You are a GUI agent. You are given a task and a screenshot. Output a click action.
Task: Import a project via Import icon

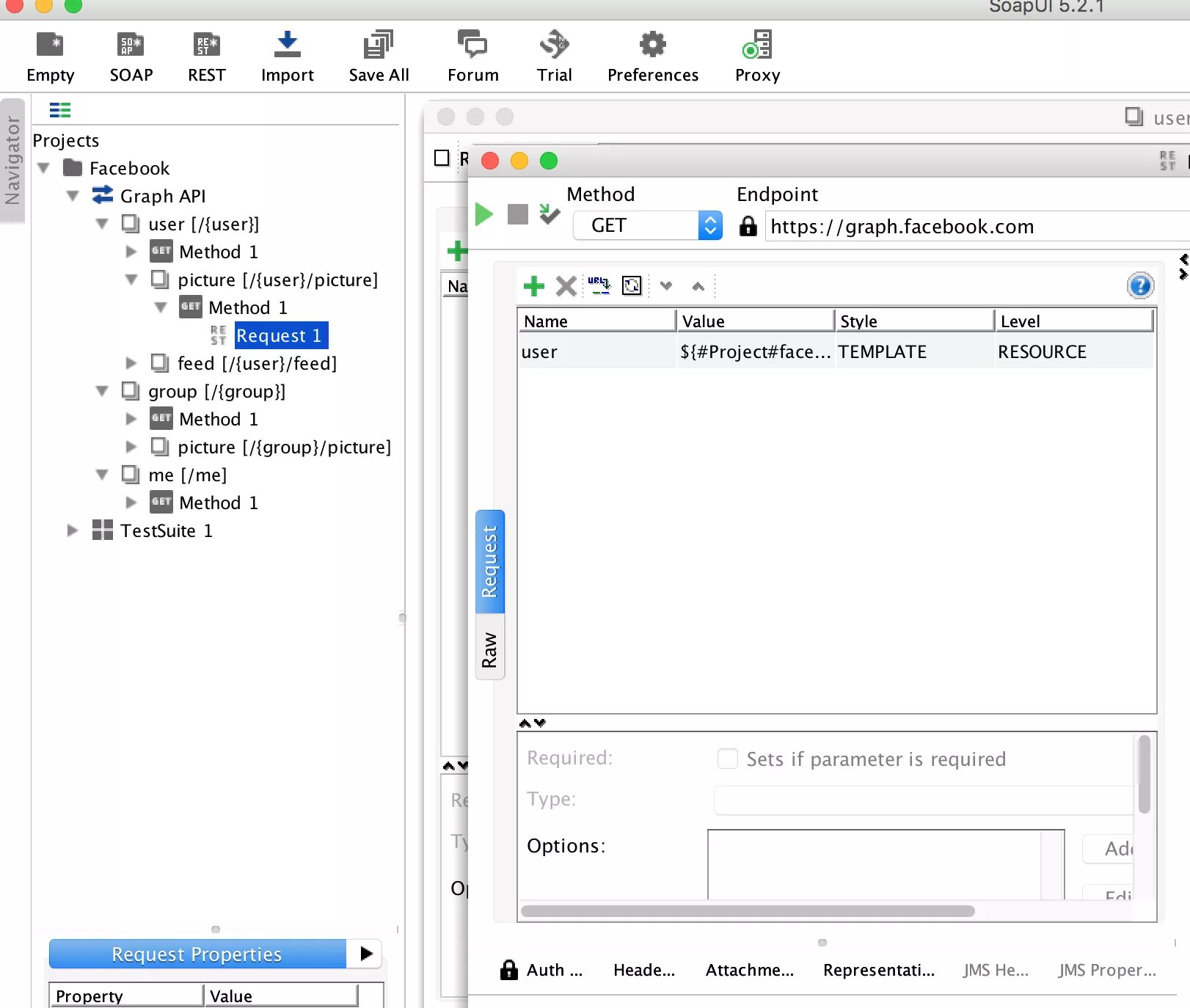click(287, 57)
